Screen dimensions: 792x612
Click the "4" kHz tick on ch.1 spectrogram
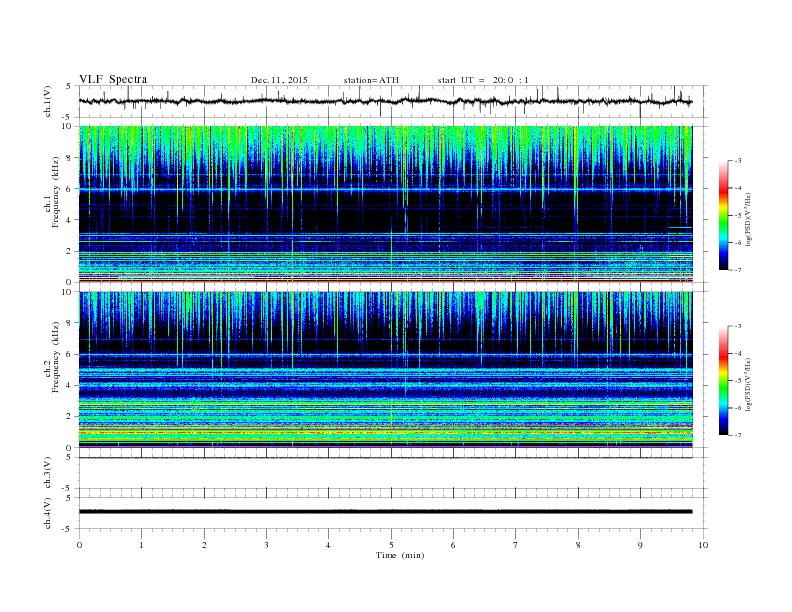point(70,220)
